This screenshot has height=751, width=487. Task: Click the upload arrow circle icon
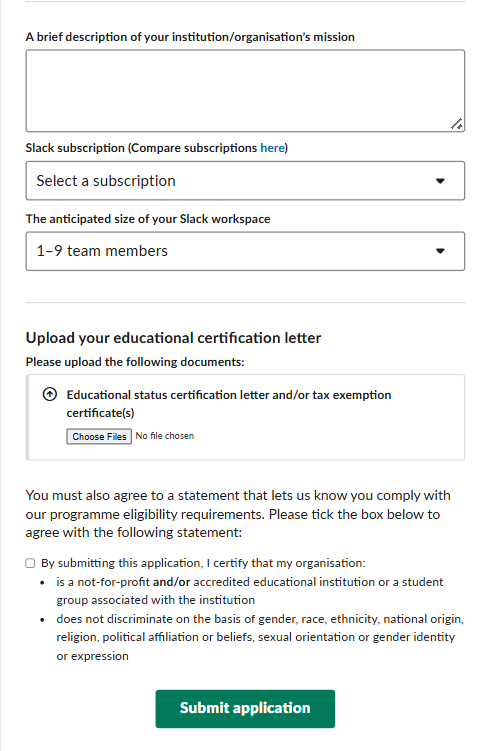50,394
